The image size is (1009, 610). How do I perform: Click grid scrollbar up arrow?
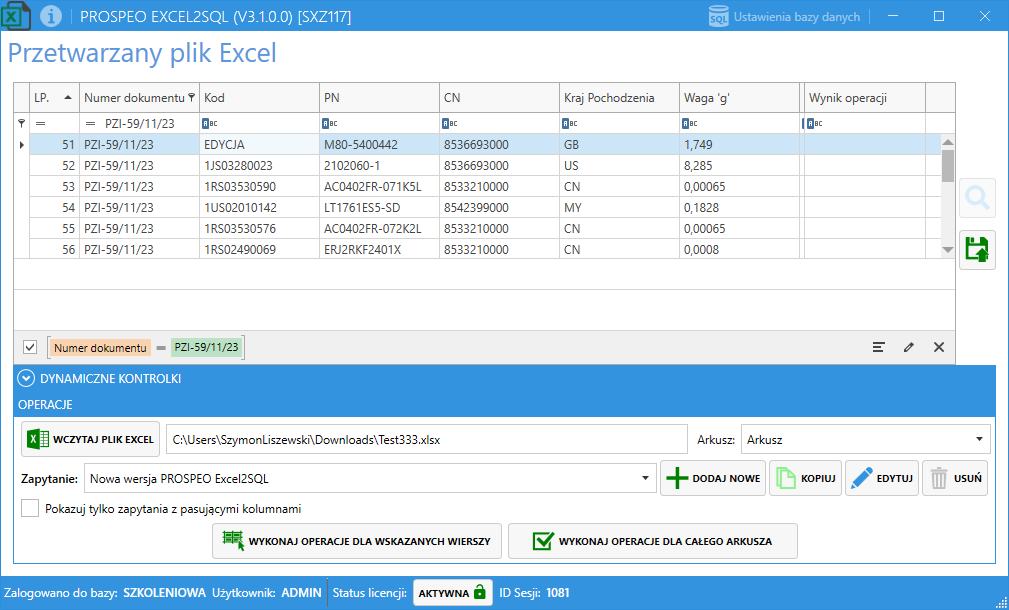[948, 142]
